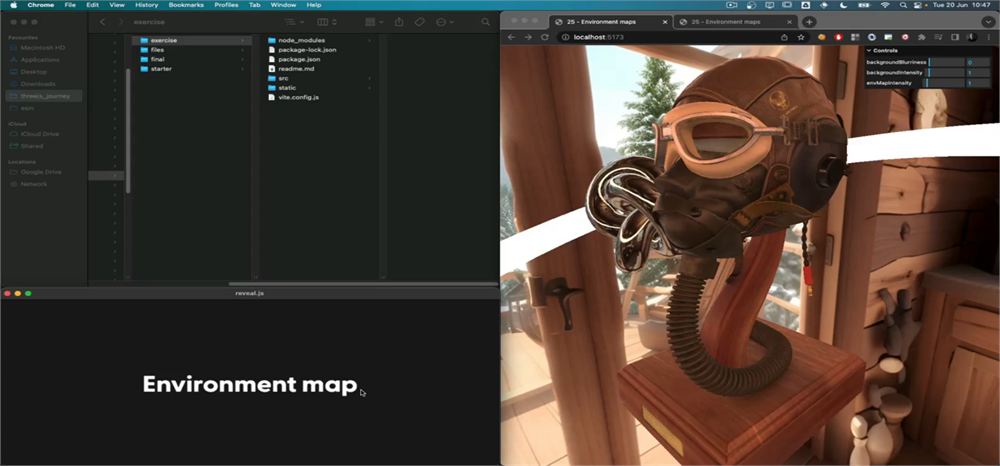Select the exercise folder
Image resolution: width=1000 pixels, height=466 pixels.
click(191, 40)
